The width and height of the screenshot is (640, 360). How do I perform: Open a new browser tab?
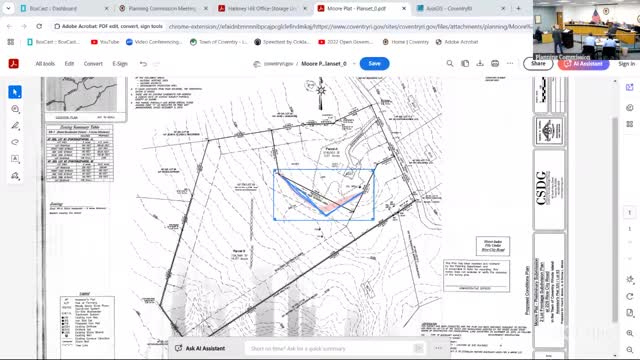tap(518, 8)
